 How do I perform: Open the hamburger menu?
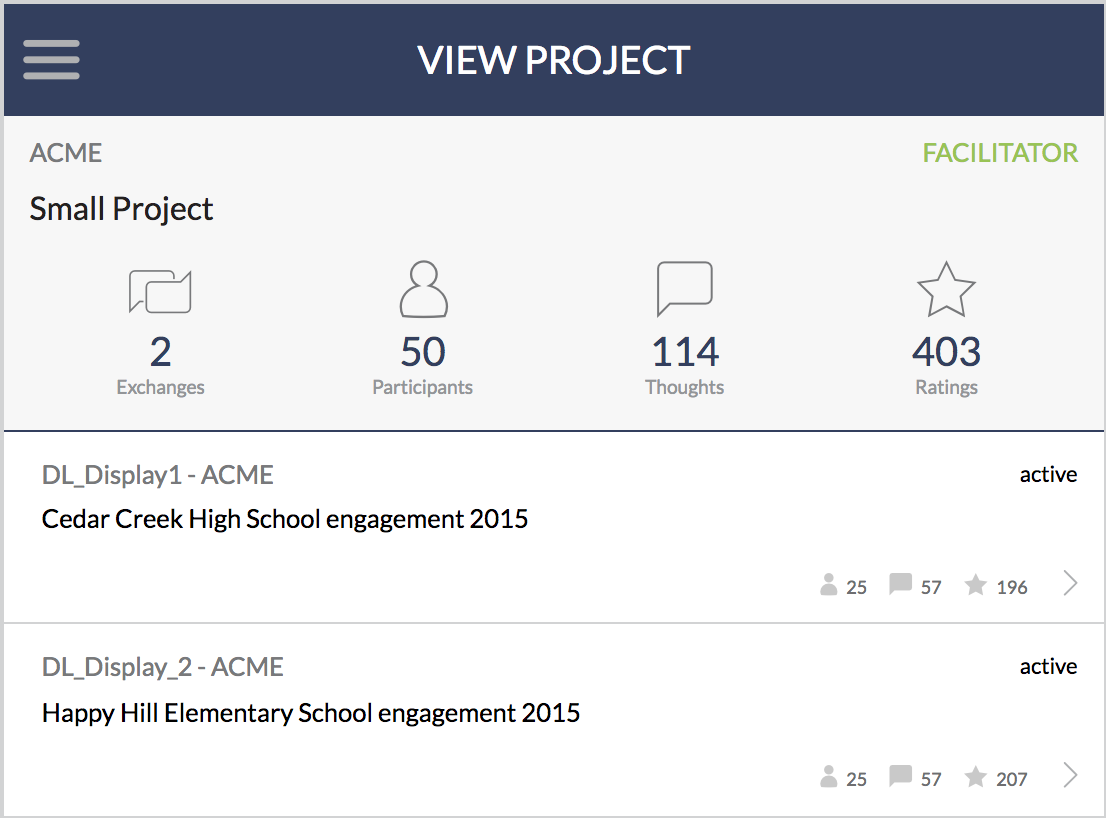(x=51, y=59)
